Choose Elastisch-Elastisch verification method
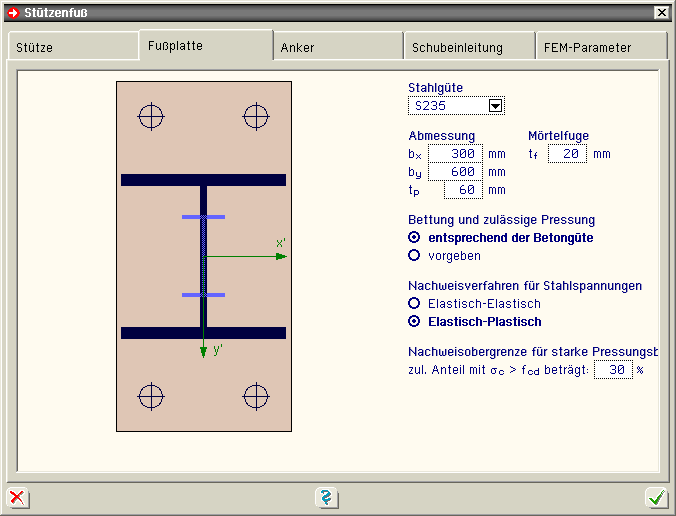676x516 pixels. point(414,303)
